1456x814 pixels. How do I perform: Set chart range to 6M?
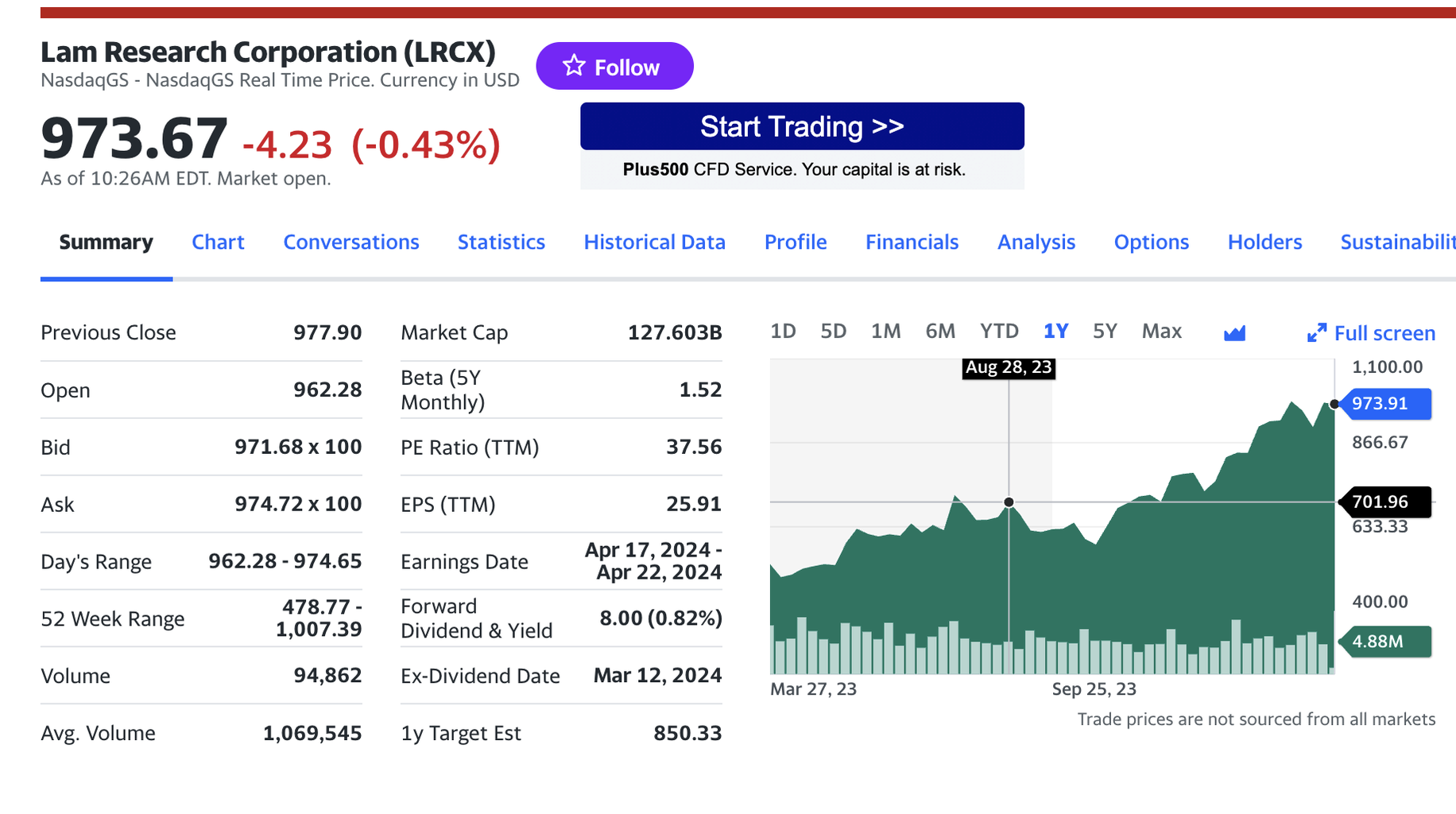click(940, 331)
